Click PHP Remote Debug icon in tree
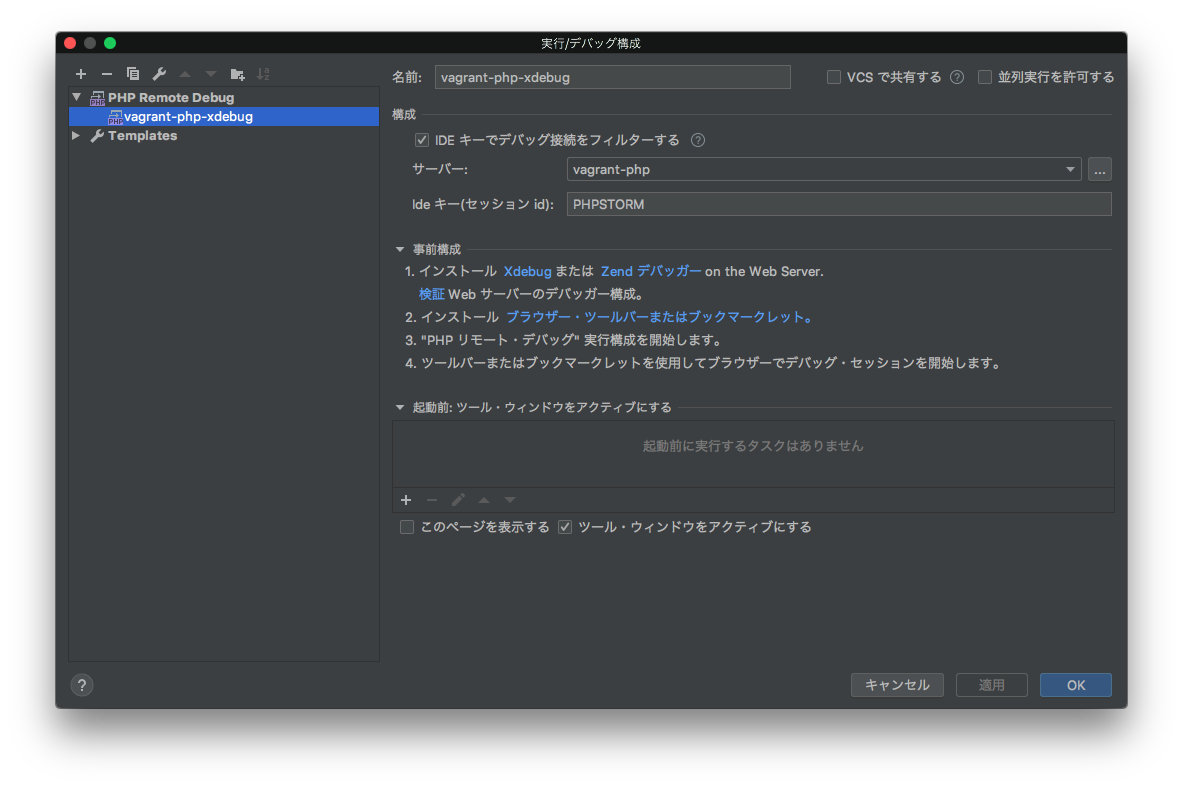Image resolution: width=1183 pixels, height=788 pixels. [x=97, y=98]
